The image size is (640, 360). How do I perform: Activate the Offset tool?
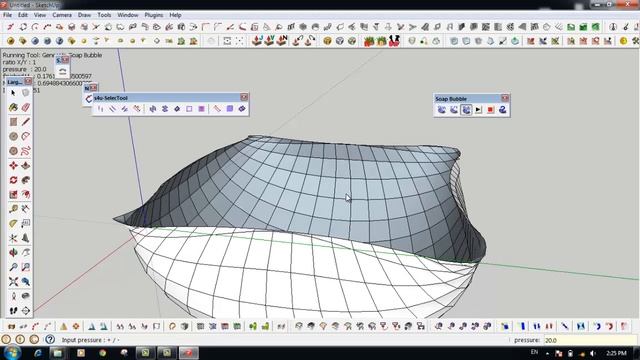(26, 194)
